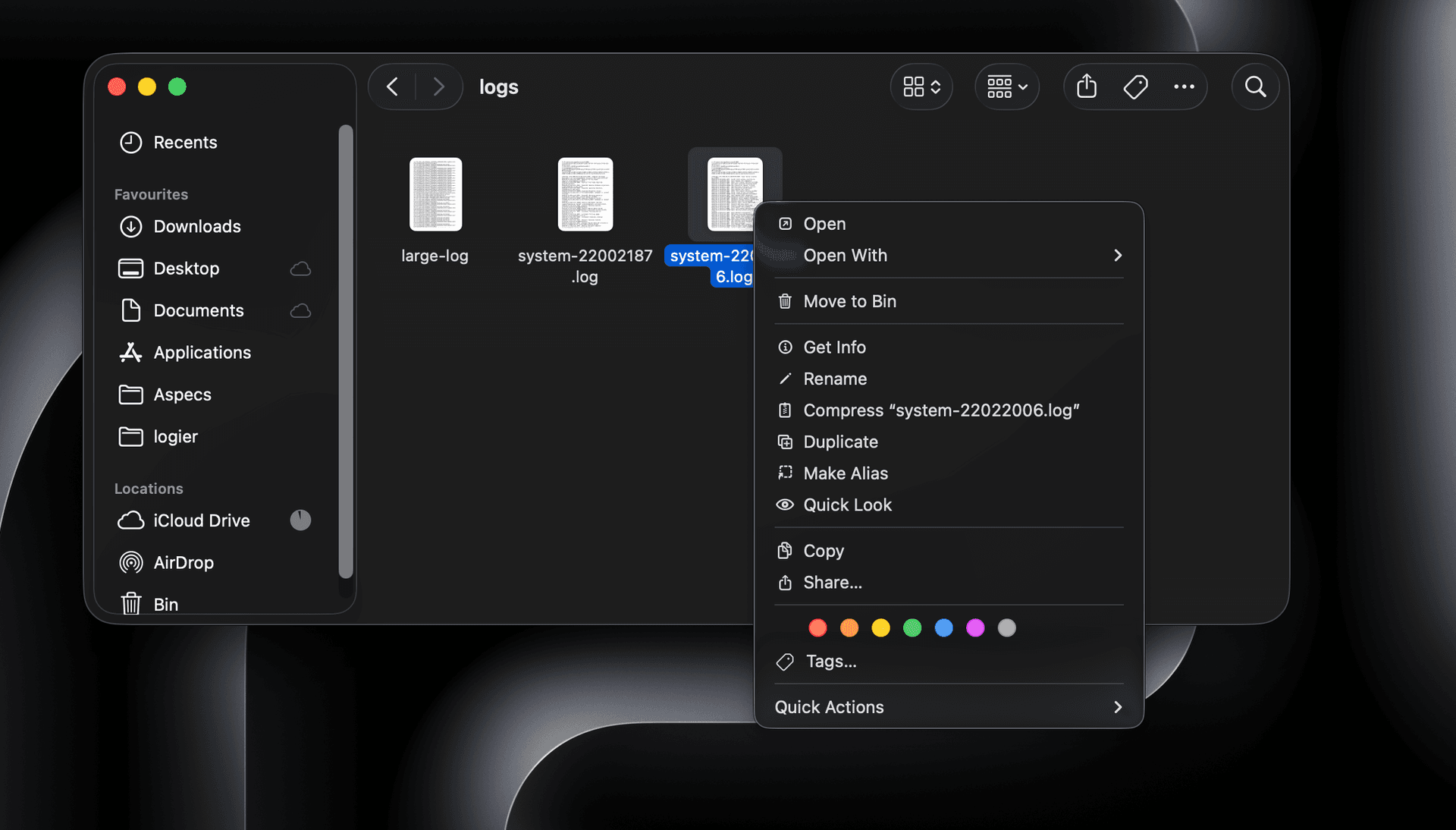Choose Compress "system-22022006.log"
The height and width of the screenshot is (830, 1456).
point(949,410)
